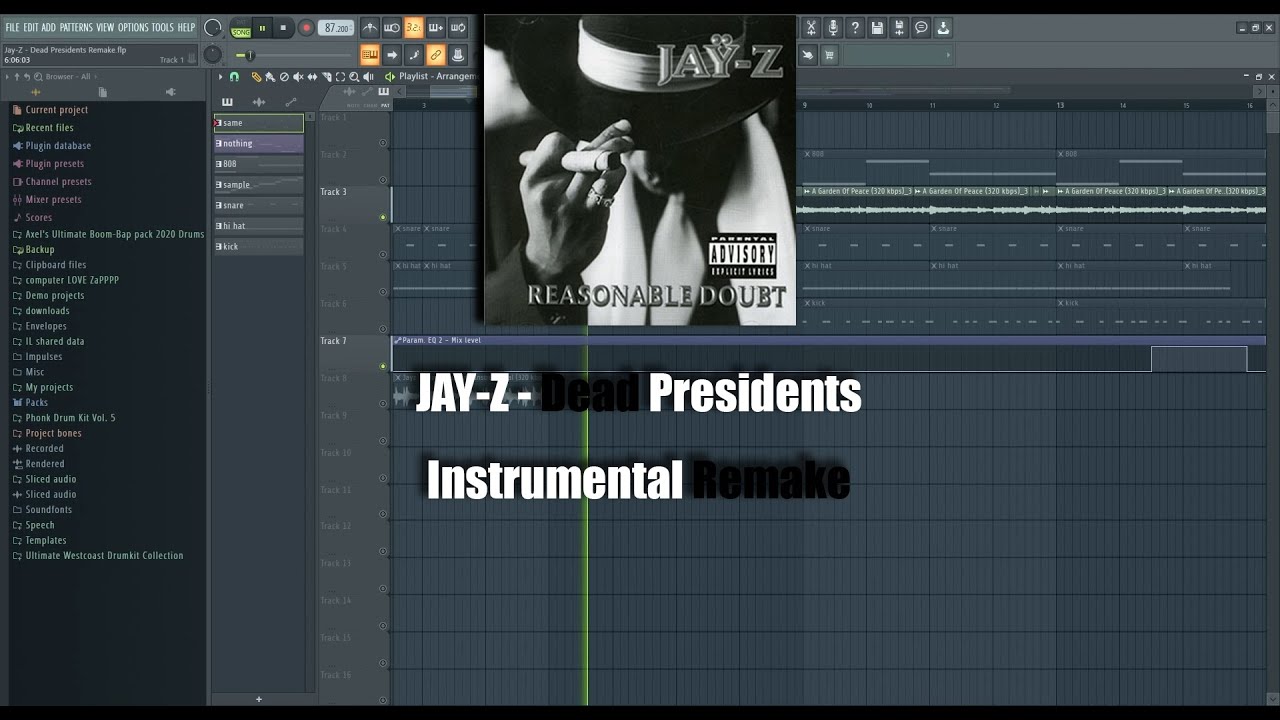
Task: Toggle playlist magnet snap button
Action: (x=234, y=77)
